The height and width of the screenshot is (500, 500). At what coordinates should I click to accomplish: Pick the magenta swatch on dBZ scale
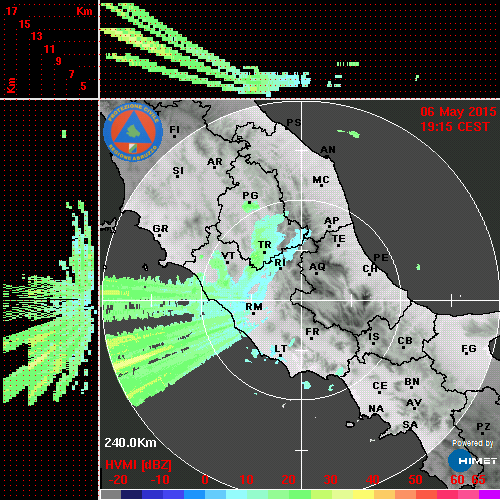(489, 495)
